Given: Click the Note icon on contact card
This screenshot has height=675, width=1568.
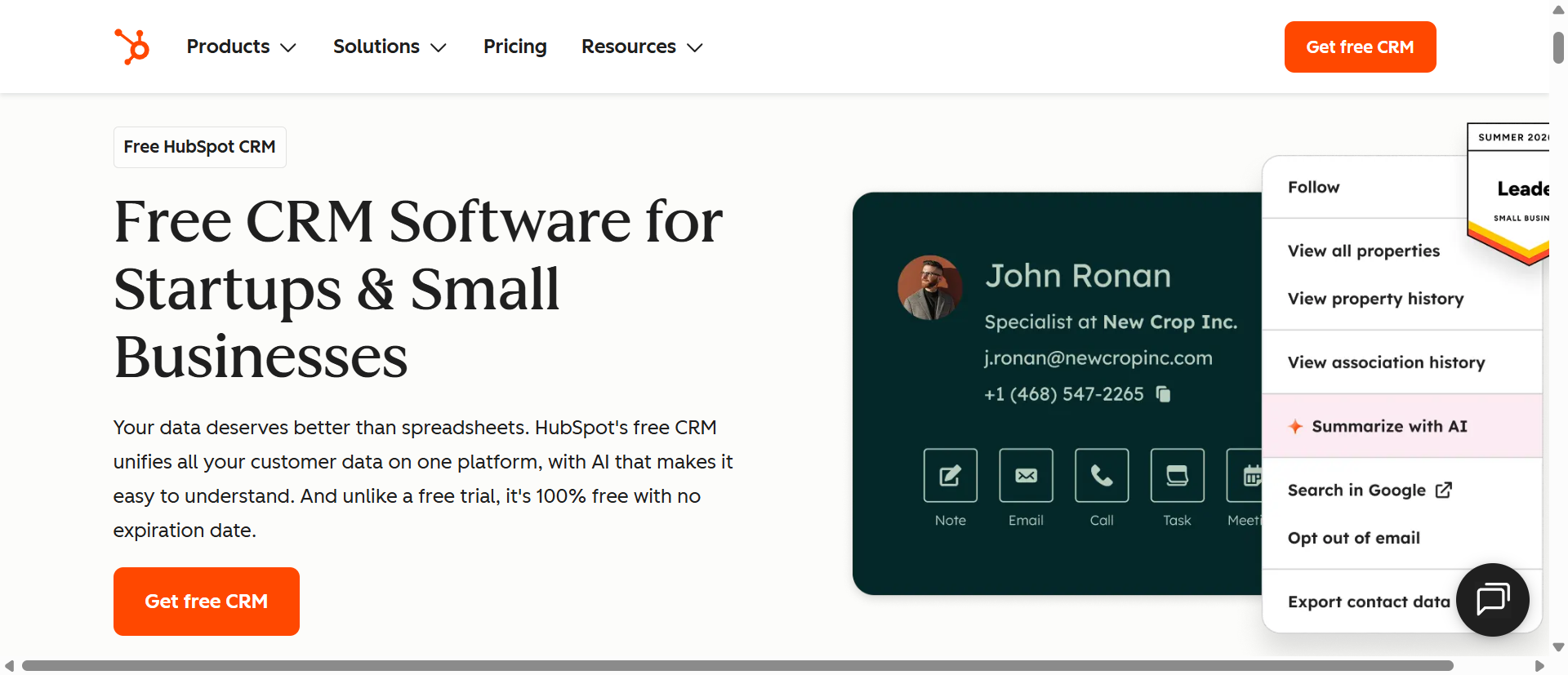Looking at the screenshot, I should point(950,475).
